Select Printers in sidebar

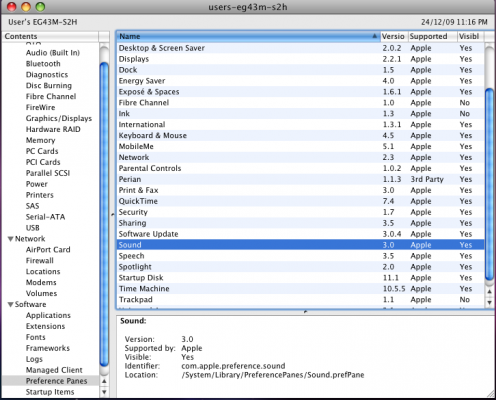[40, 195]
